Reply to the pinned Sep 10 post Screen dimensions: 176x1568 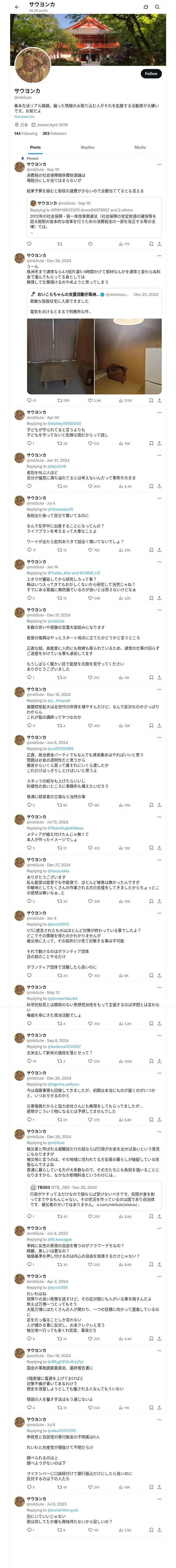click(29, 244)
